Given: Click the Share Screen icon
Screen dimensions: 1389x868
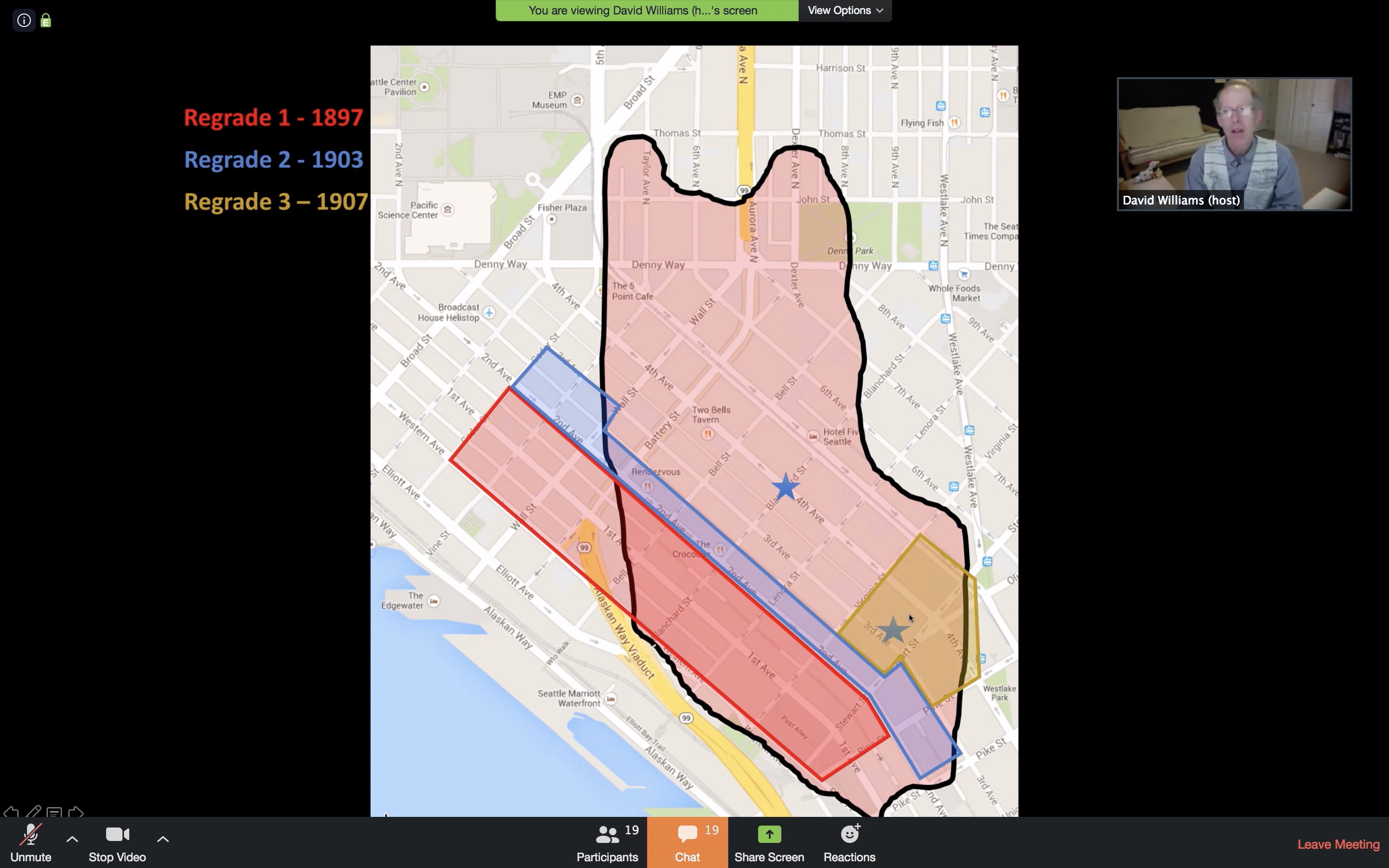Looking at the screenshot, I should click(x=769, y=835).
